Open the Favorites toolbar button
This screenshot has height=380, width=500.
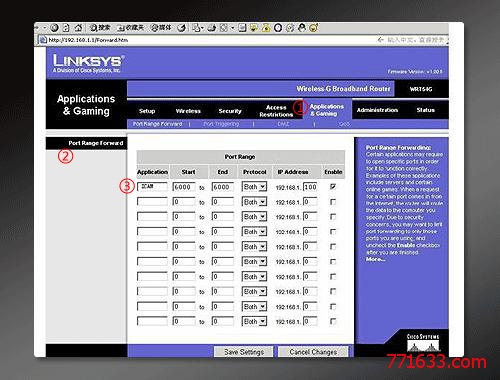pyautogui.click(x=130, y=28)
